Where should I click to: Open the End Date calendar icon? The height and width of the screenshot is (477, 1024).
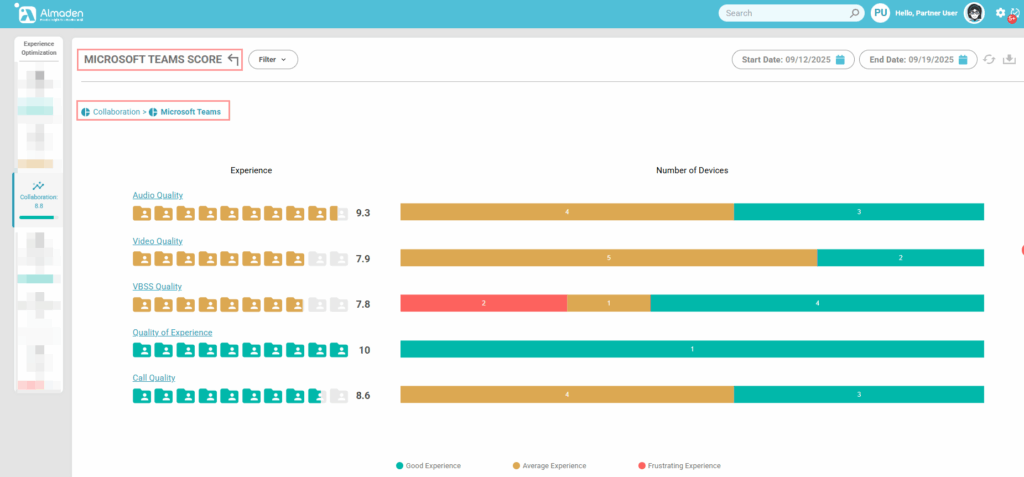pyautogui.click(x=963, y=60)
